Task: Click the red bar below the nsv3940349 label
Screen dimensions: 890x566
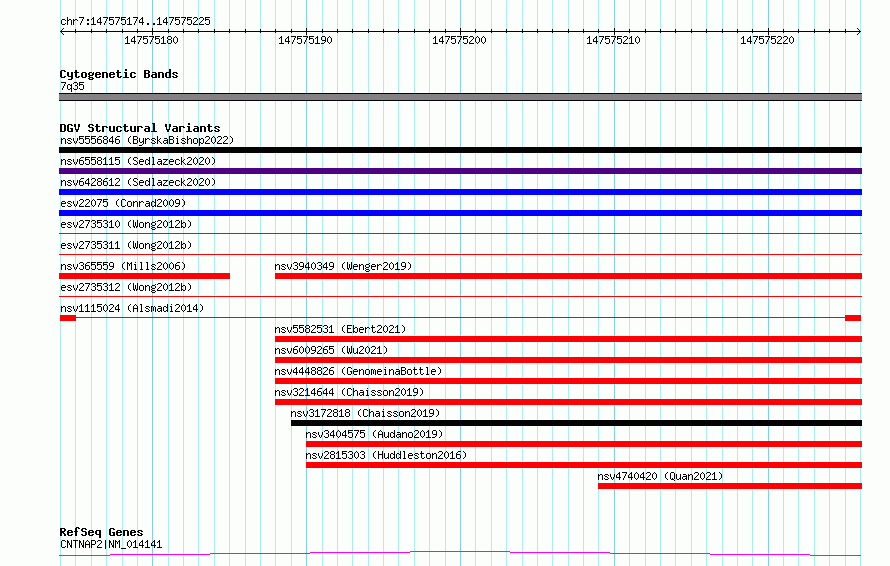Action: [x=568, y=276]
